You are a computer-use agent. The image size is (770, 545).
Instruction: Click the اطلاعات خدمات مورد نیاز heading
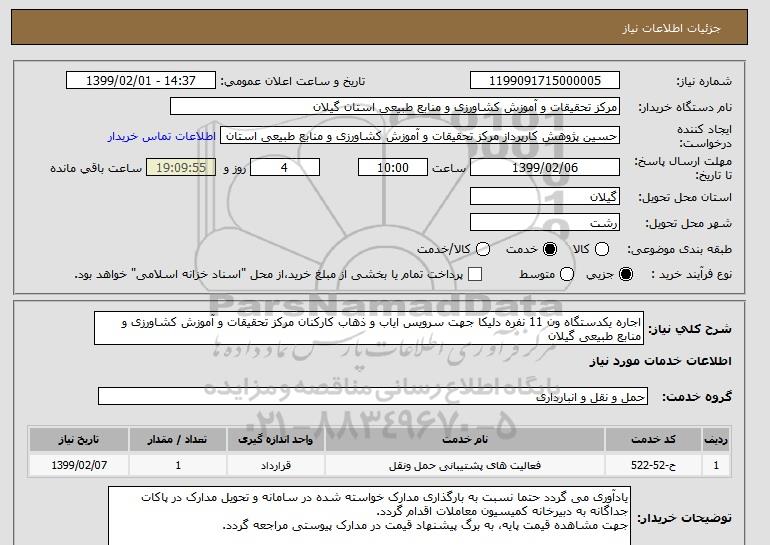[x=660, y=361]
